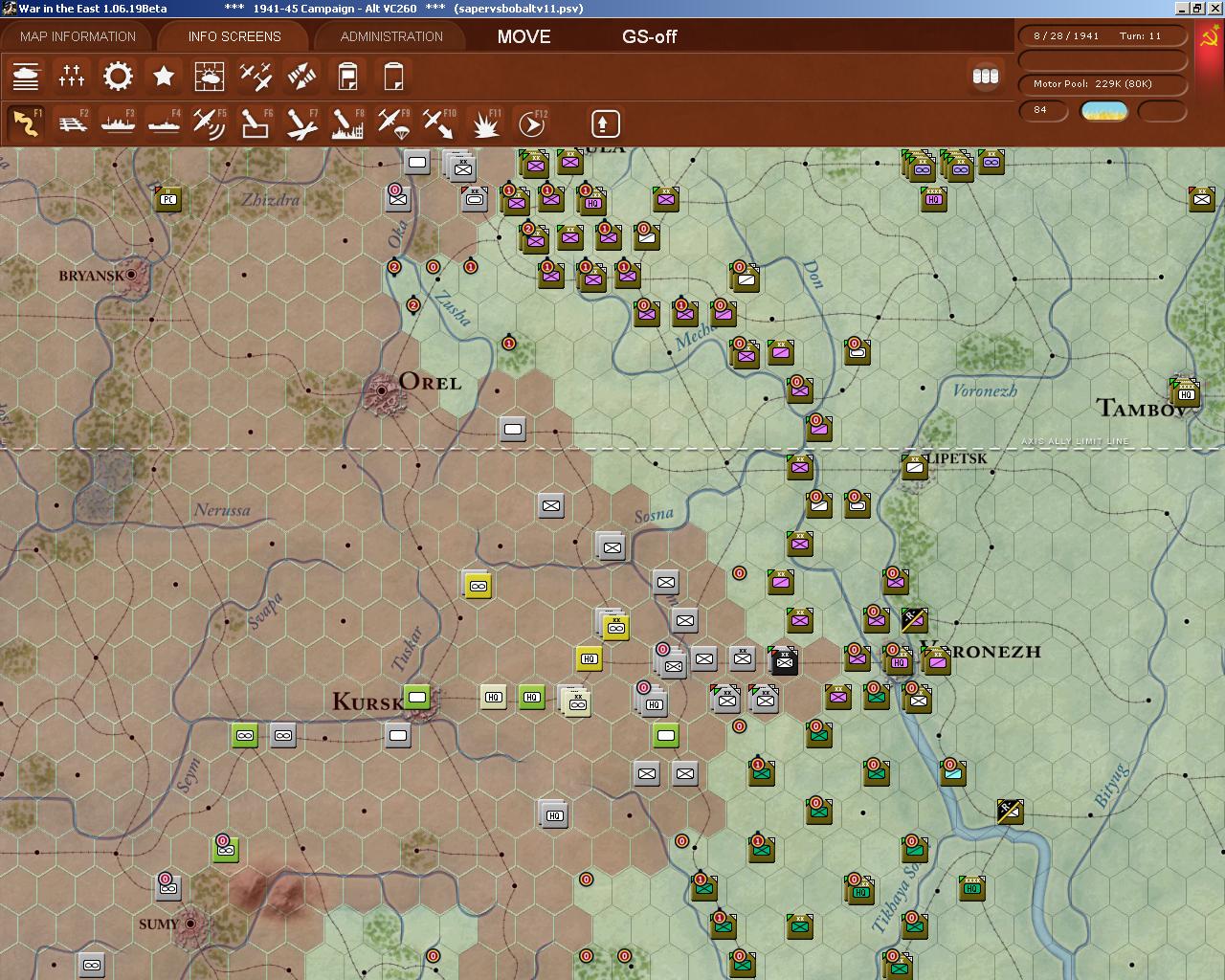Click the opposing diagonal arrows info icon
The width and height of the screenshot is (1225, 980).
301,76
